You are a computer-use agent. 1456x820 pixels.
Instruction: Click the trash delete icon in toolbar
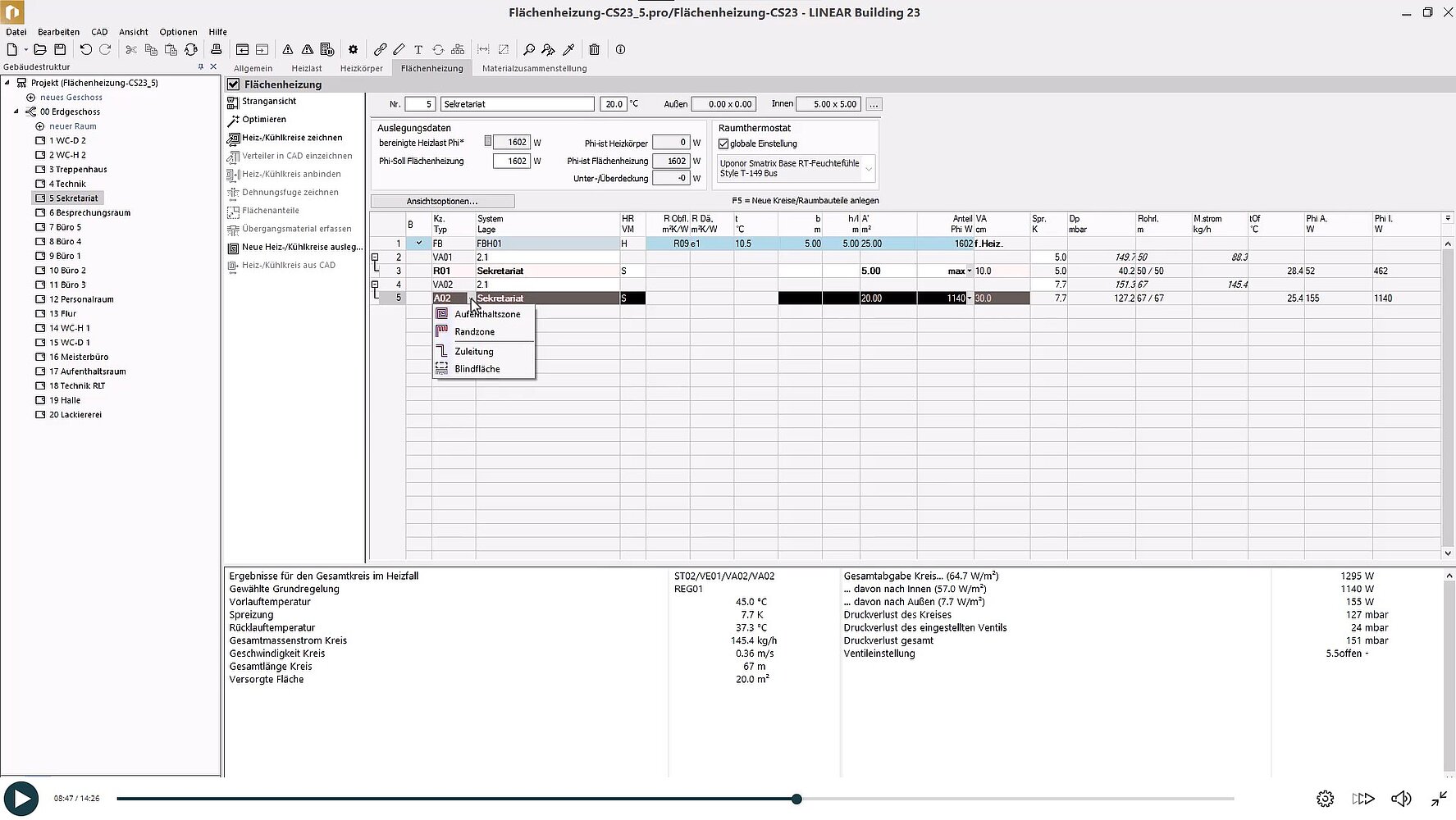[594, 50]
